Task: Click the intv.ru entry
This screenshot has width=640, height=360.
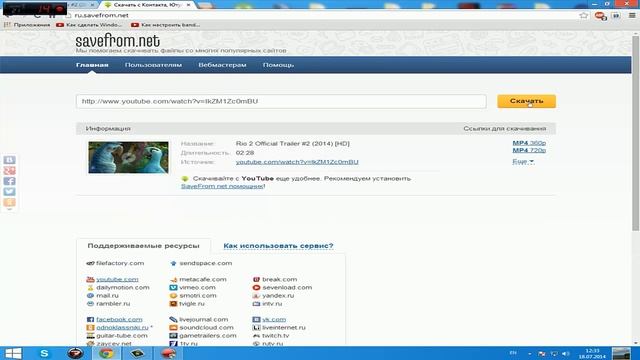Action: pos(267,304)
